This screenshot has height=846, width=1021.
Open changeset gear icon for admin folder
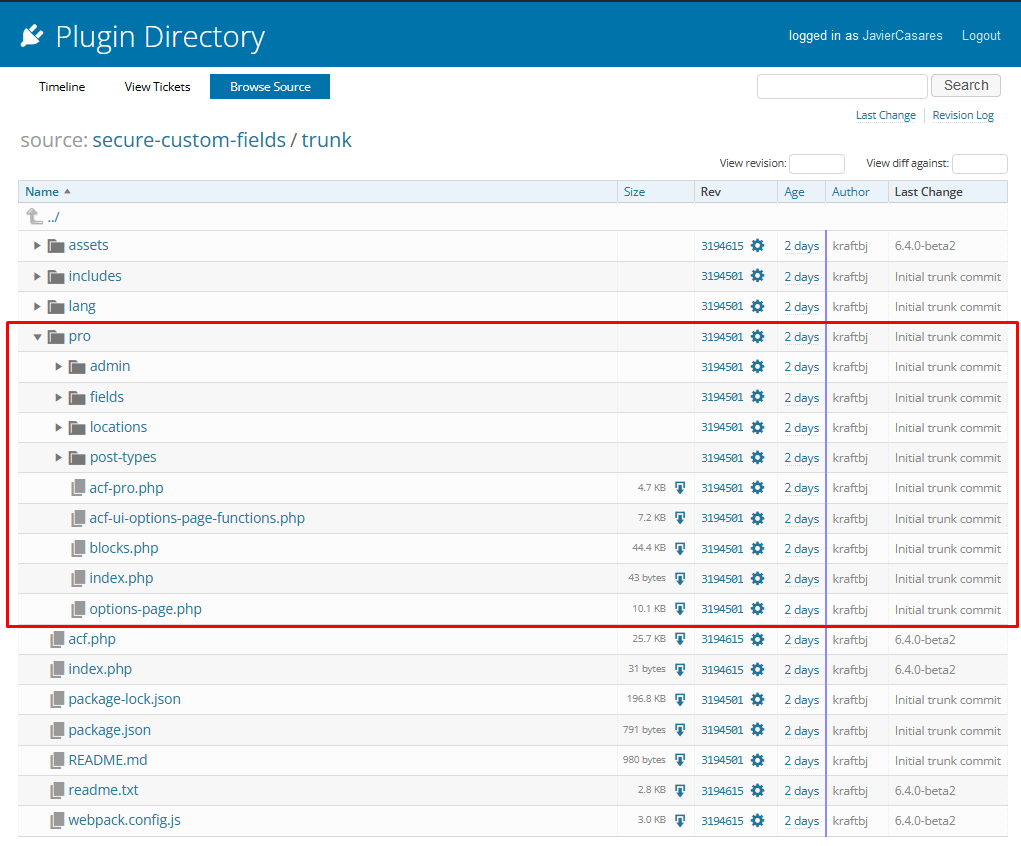[x=757, y=367]
